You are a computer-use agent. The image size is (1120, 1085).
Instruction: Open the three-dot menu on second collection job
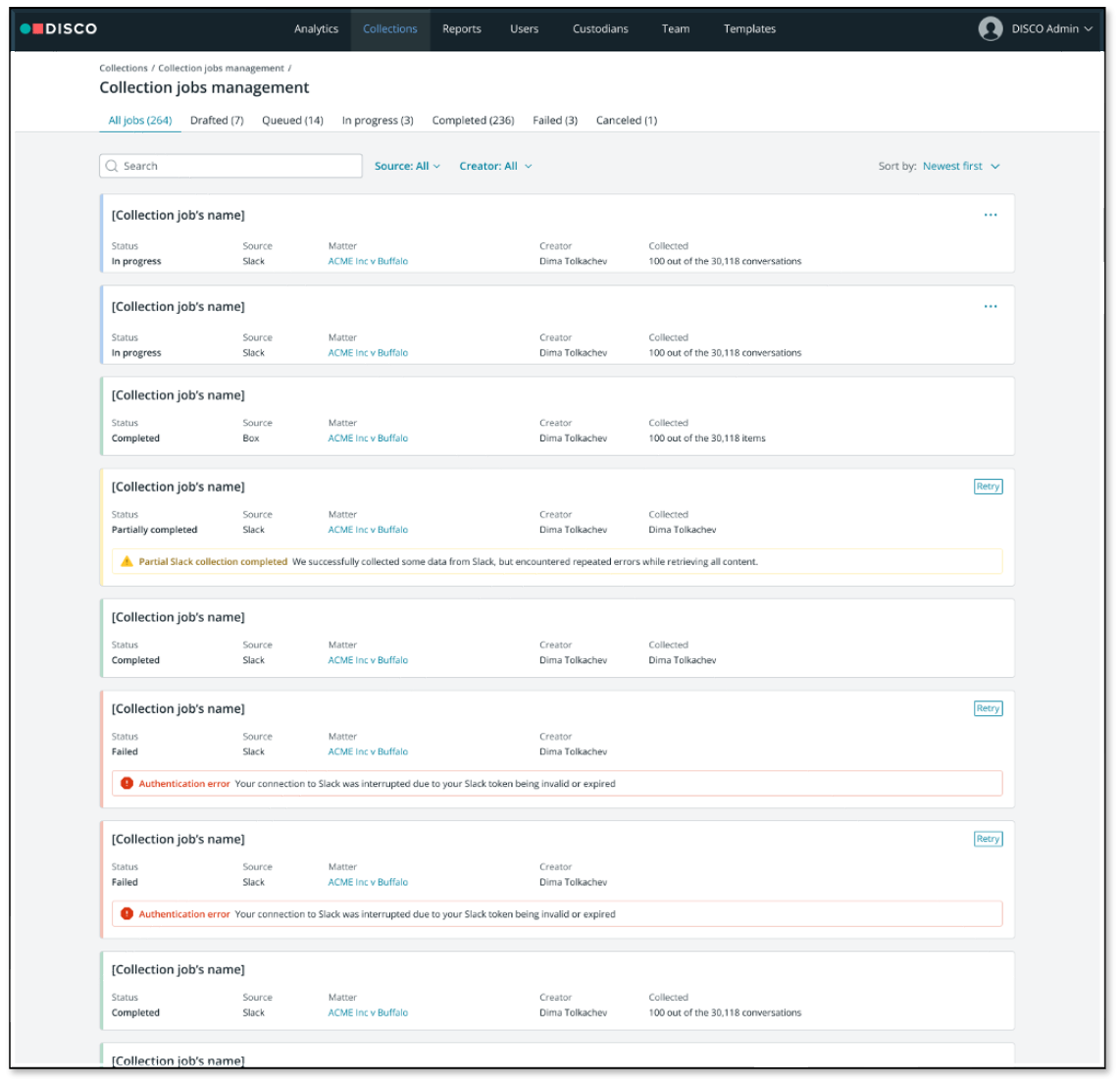pyautogui.click(x=991, y=306)
